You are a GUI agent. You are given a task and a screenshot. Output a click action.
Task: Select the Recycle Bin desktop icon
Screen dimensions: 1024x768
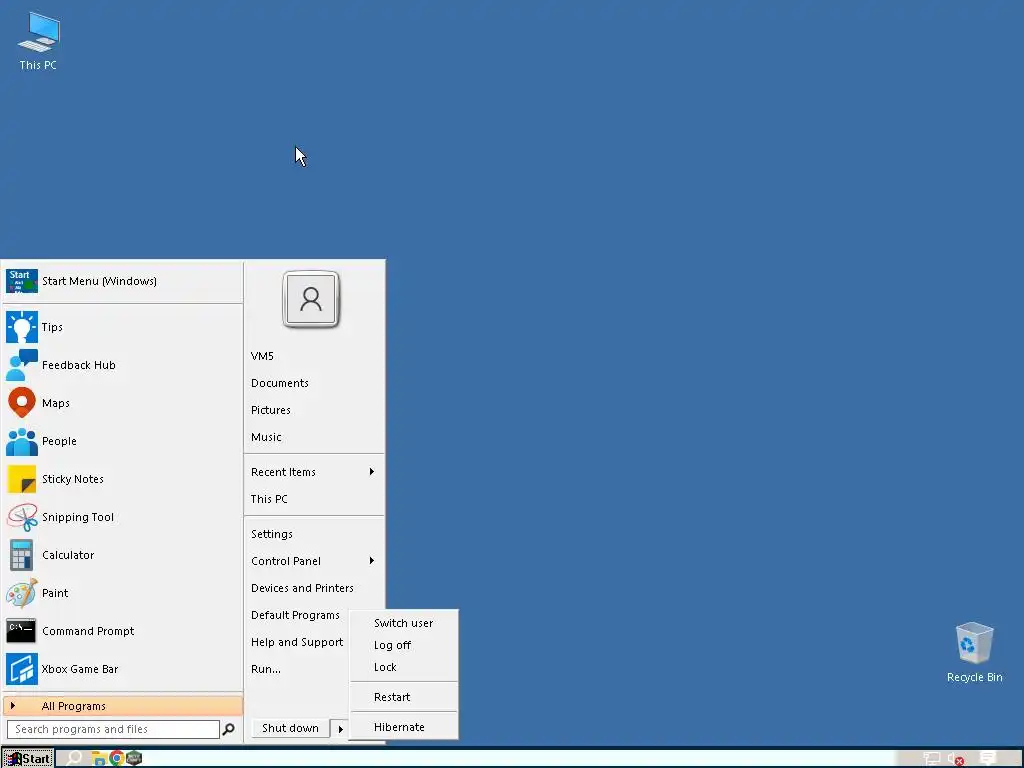[x=974, y=652]
